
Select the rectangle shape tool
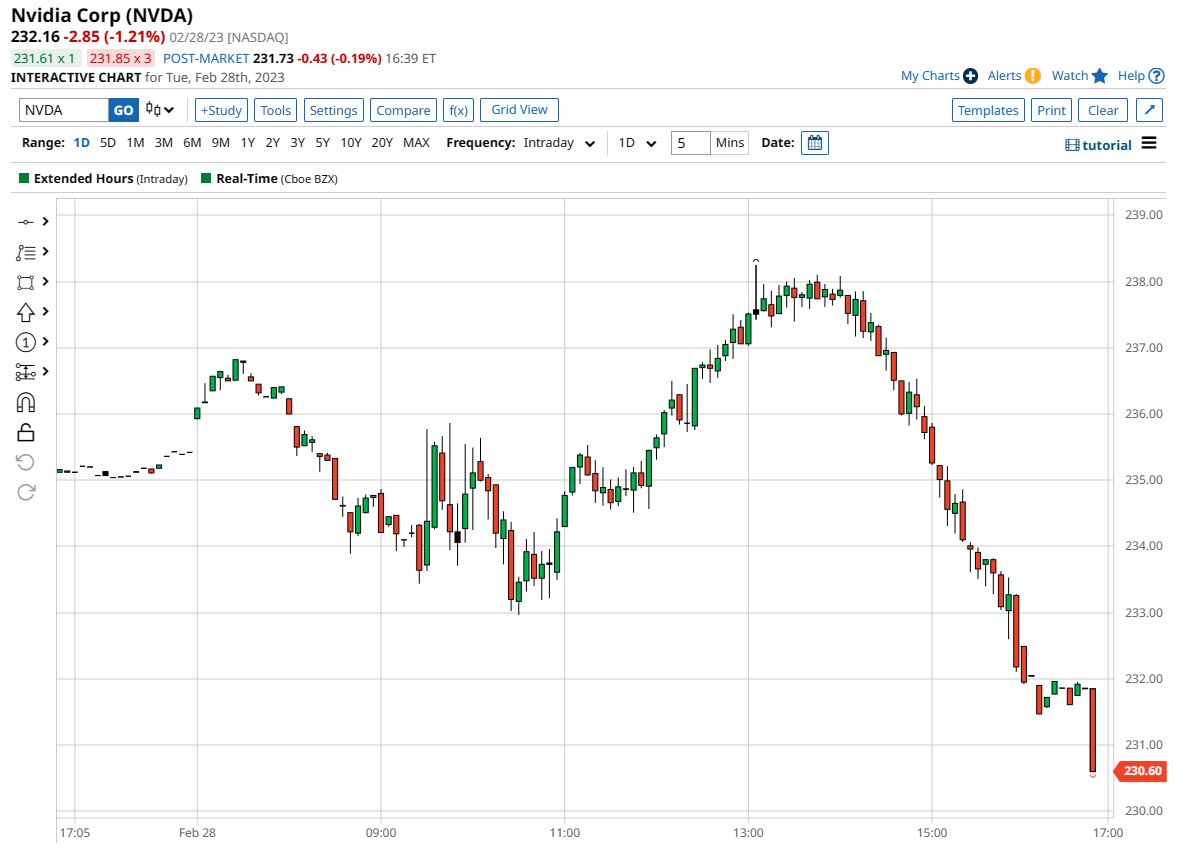[x=25, y=282]
